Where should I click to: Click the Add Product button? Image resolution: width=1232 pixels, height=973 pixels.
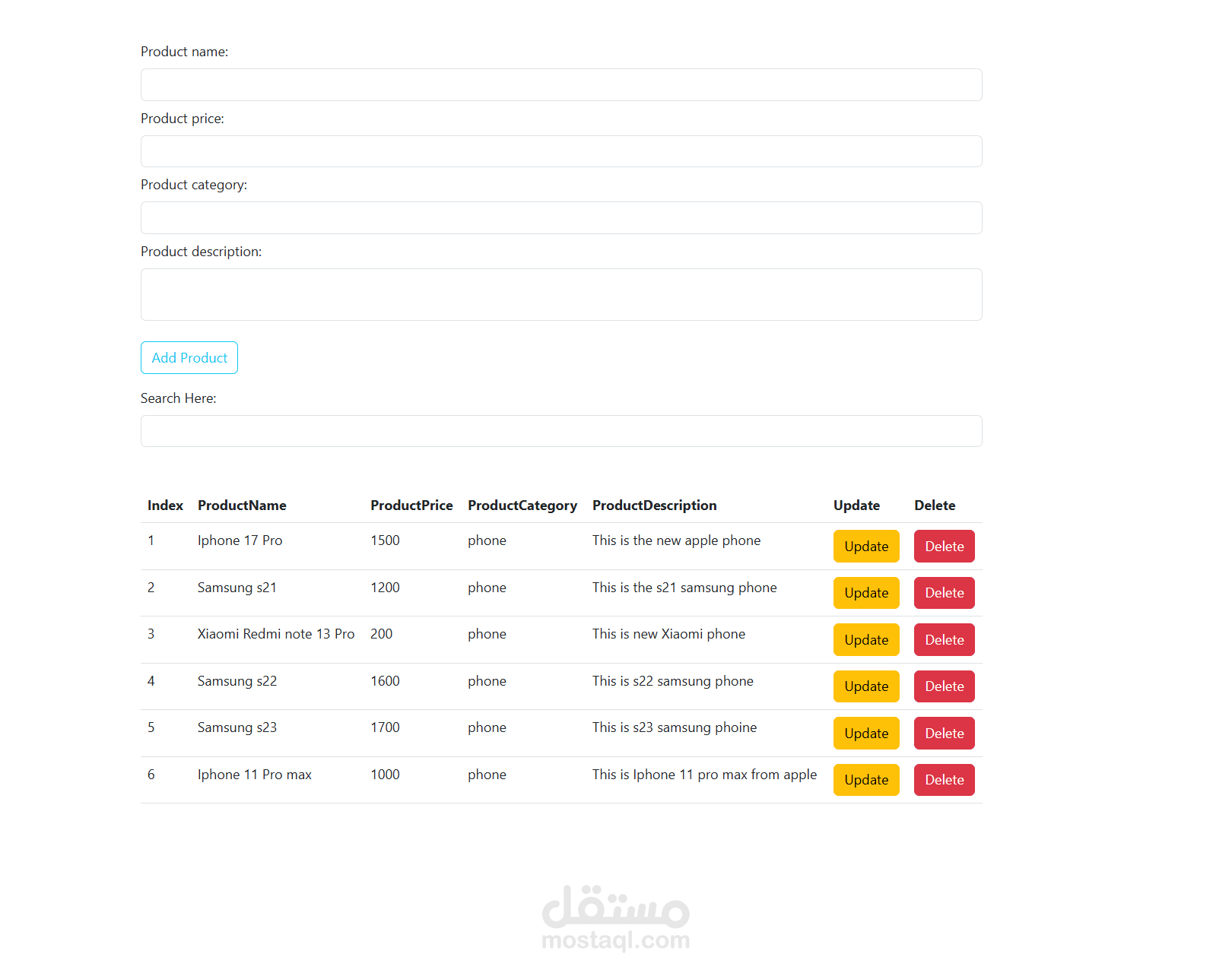[x=189, y=357]
